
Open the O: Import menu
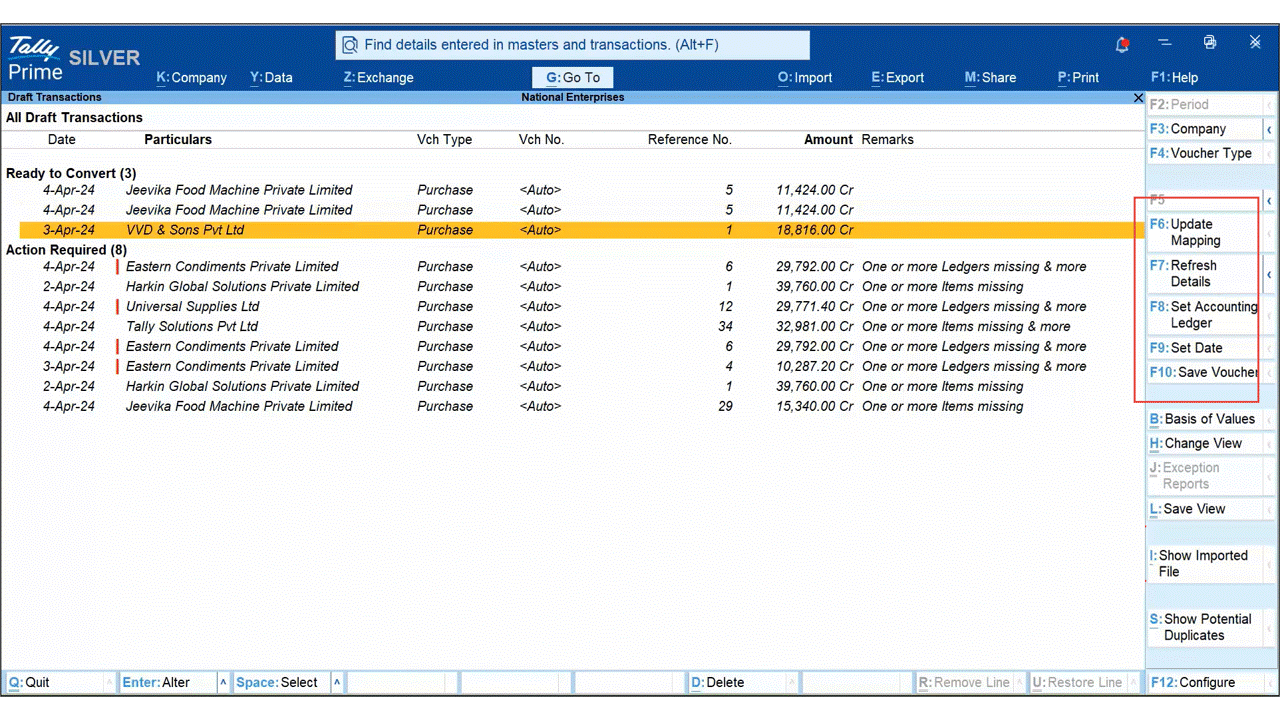click(x=805, y=77)
